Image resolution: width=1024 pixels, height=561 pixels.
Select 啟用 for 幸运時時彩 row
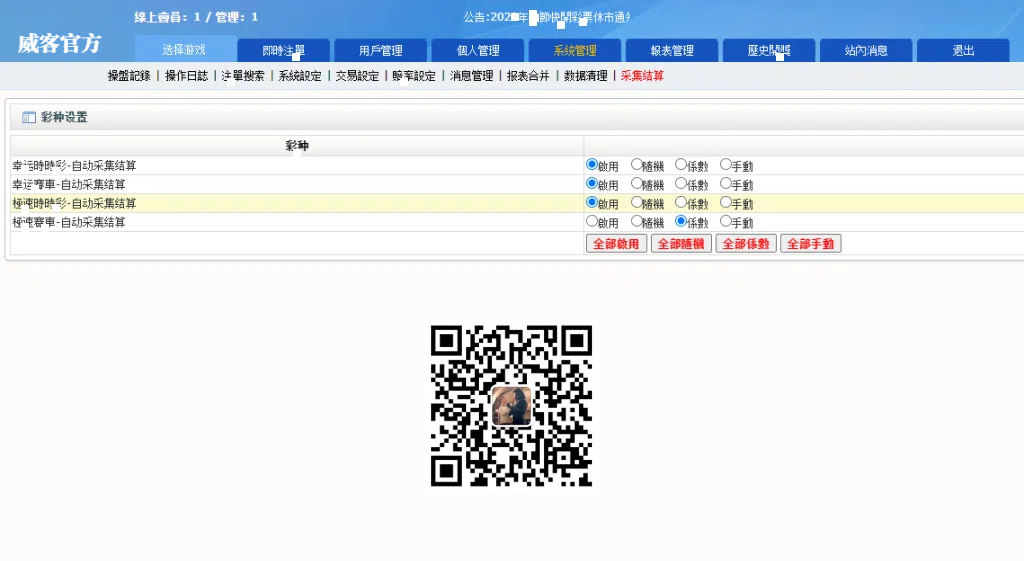[592, 165]
